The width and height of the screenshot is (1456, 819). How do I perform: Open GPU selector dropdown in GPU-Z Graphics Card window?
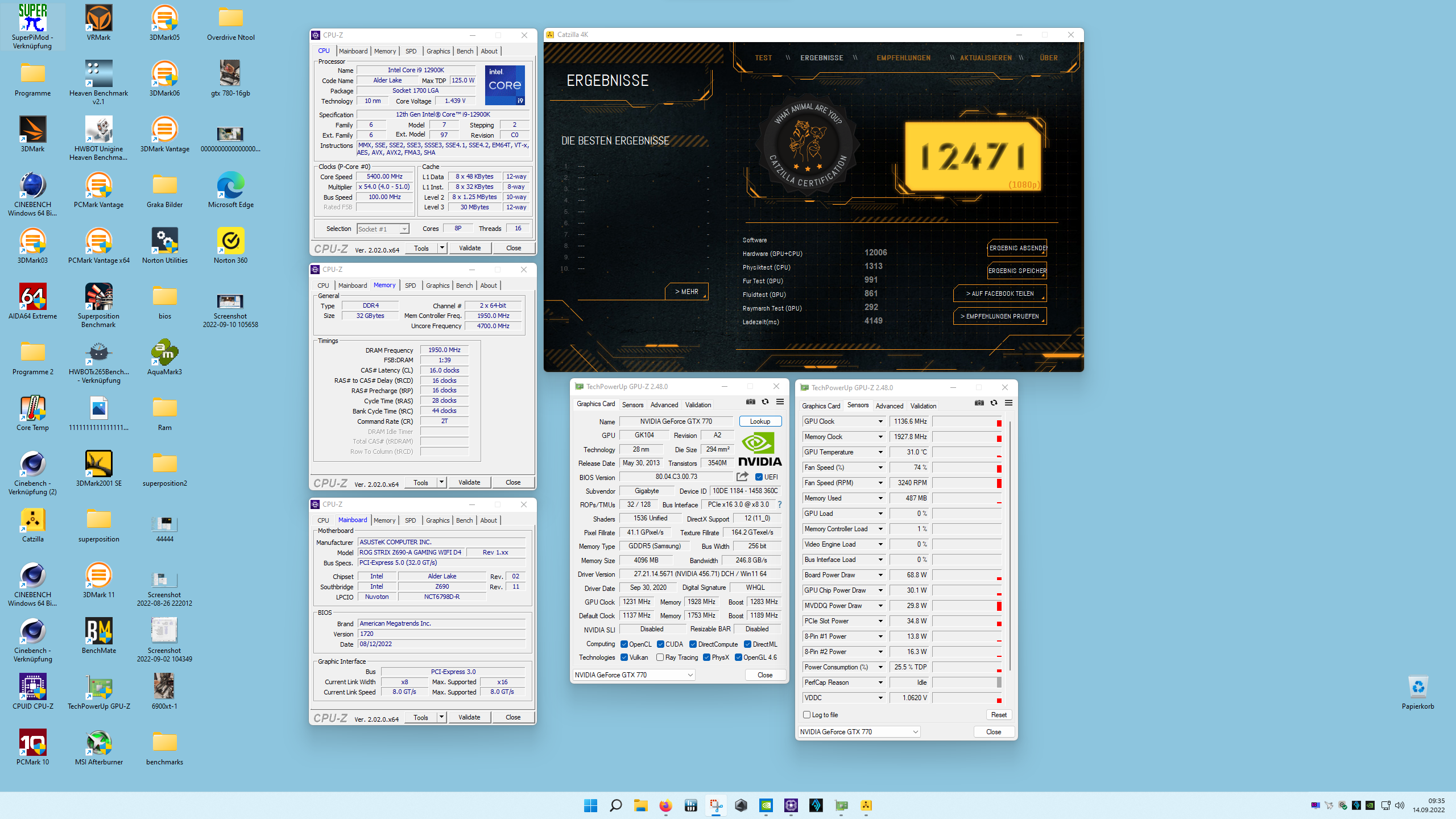634,675
